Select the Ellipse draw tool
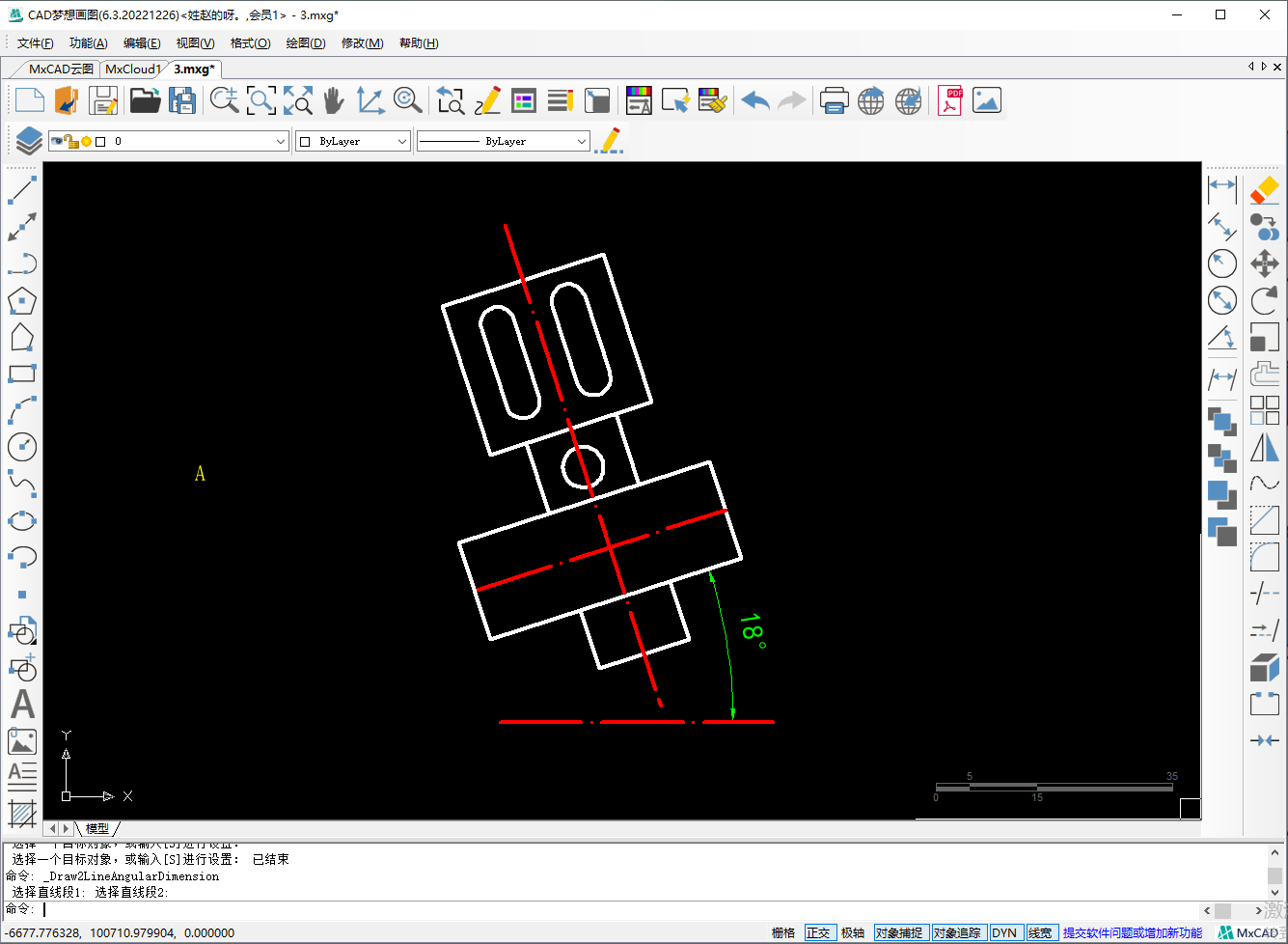This screenshot has height=944, width=1288. click(x=21, y=521)
